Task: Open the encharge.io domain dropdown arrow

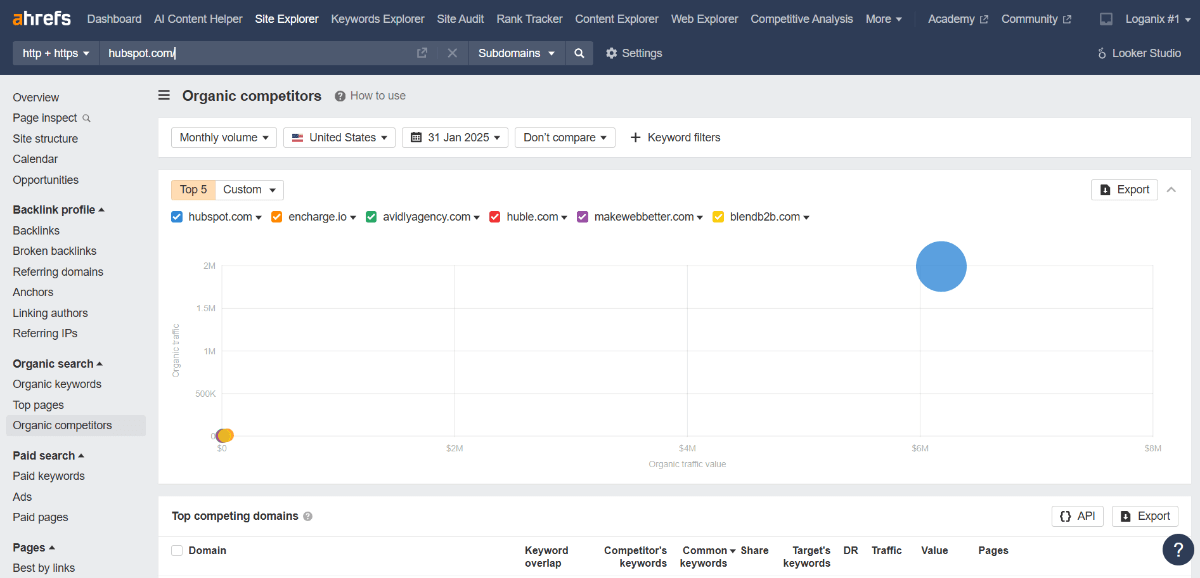Action: (354, 217)
